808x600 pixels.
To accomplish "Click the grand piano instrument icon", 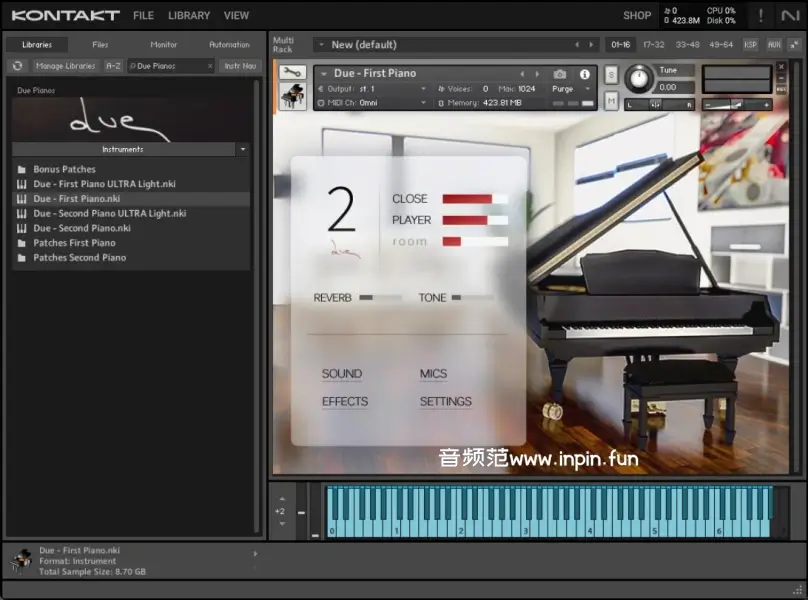I will coord(293,96).
